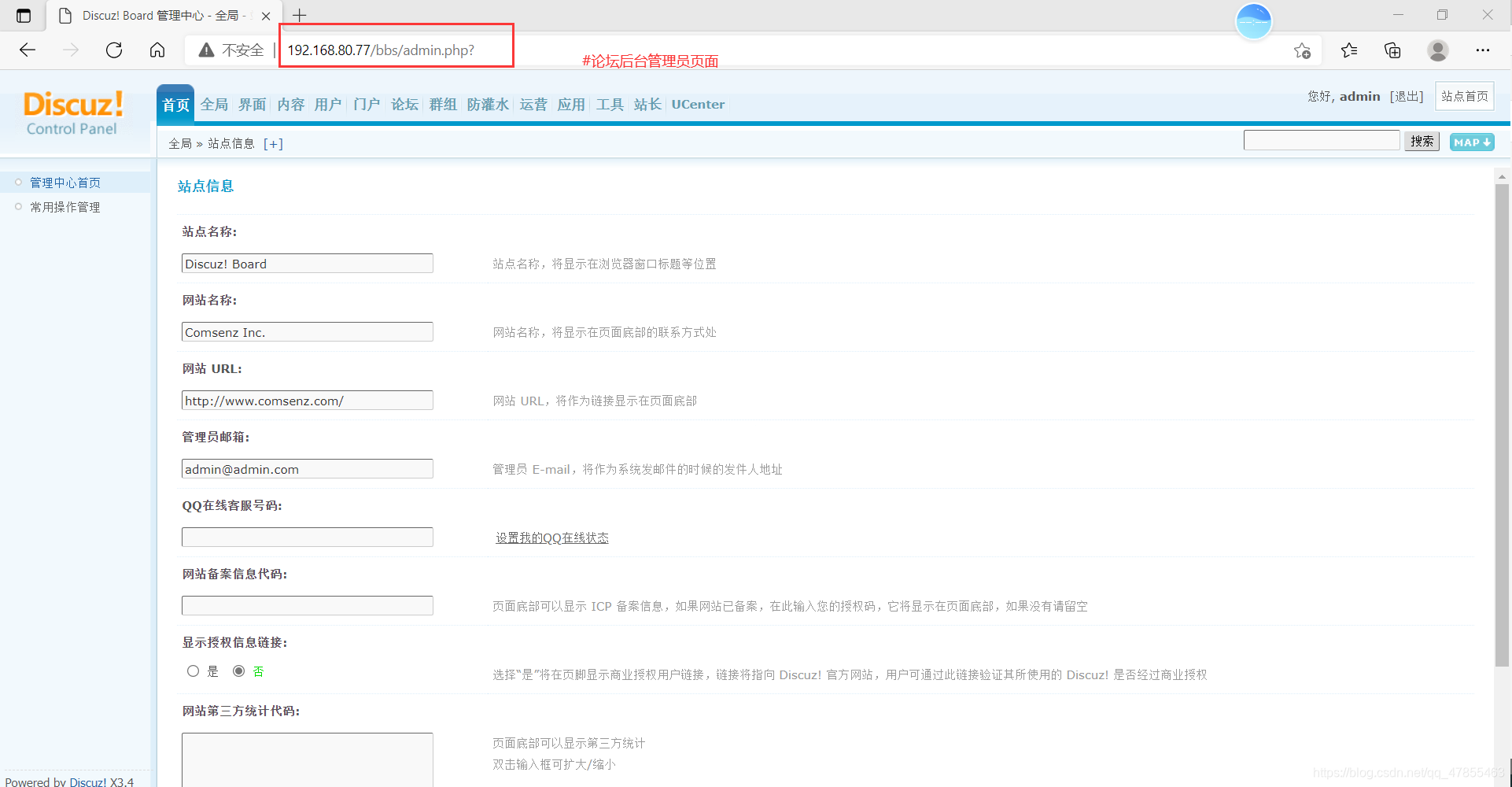Open the 用户 menu
Image resolution: width=1512 pixels, height=787 pixels.
[328, 105]
